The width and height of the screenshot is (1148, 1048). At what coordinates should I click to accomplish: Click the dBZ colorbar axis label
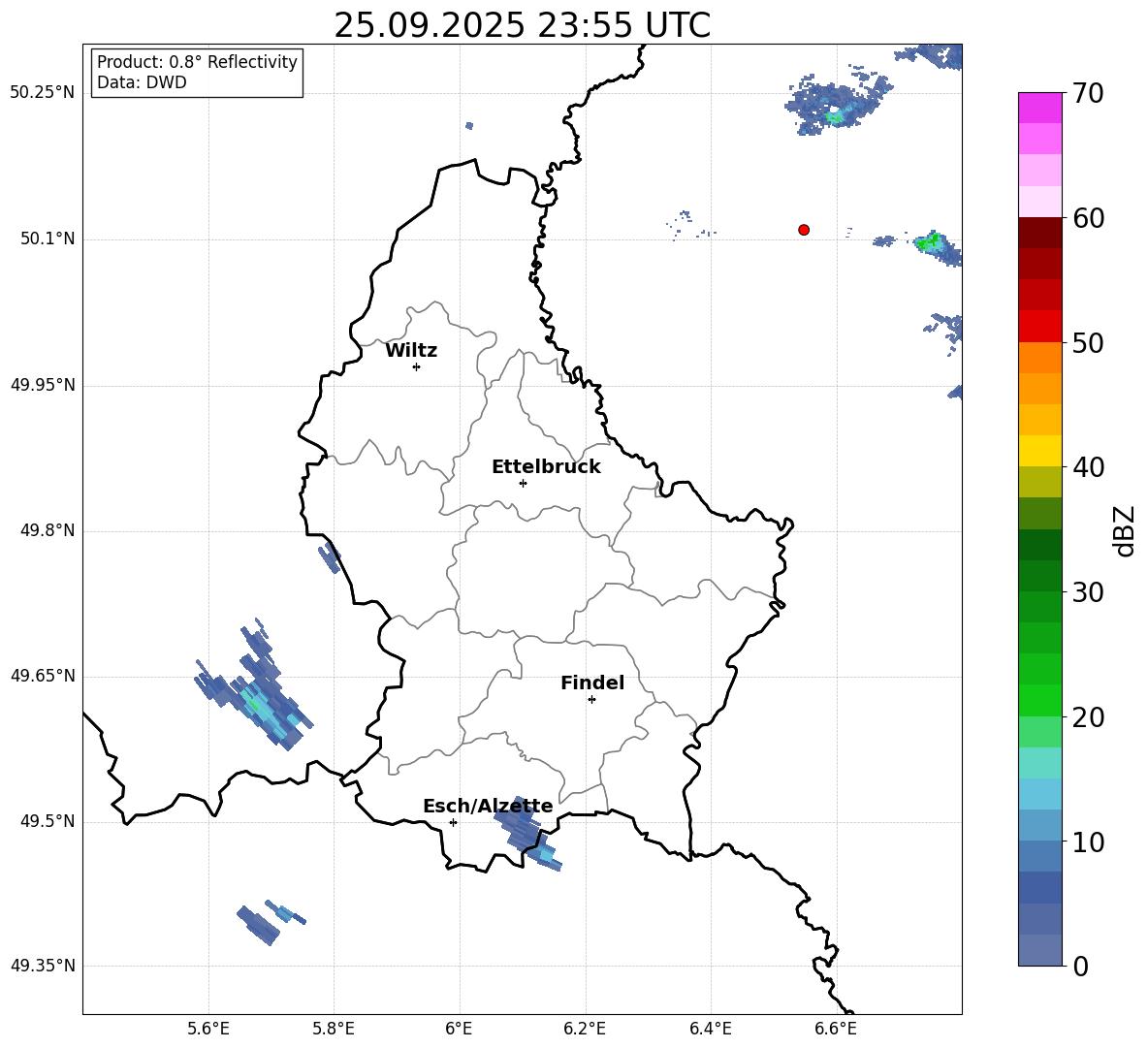1125,531
